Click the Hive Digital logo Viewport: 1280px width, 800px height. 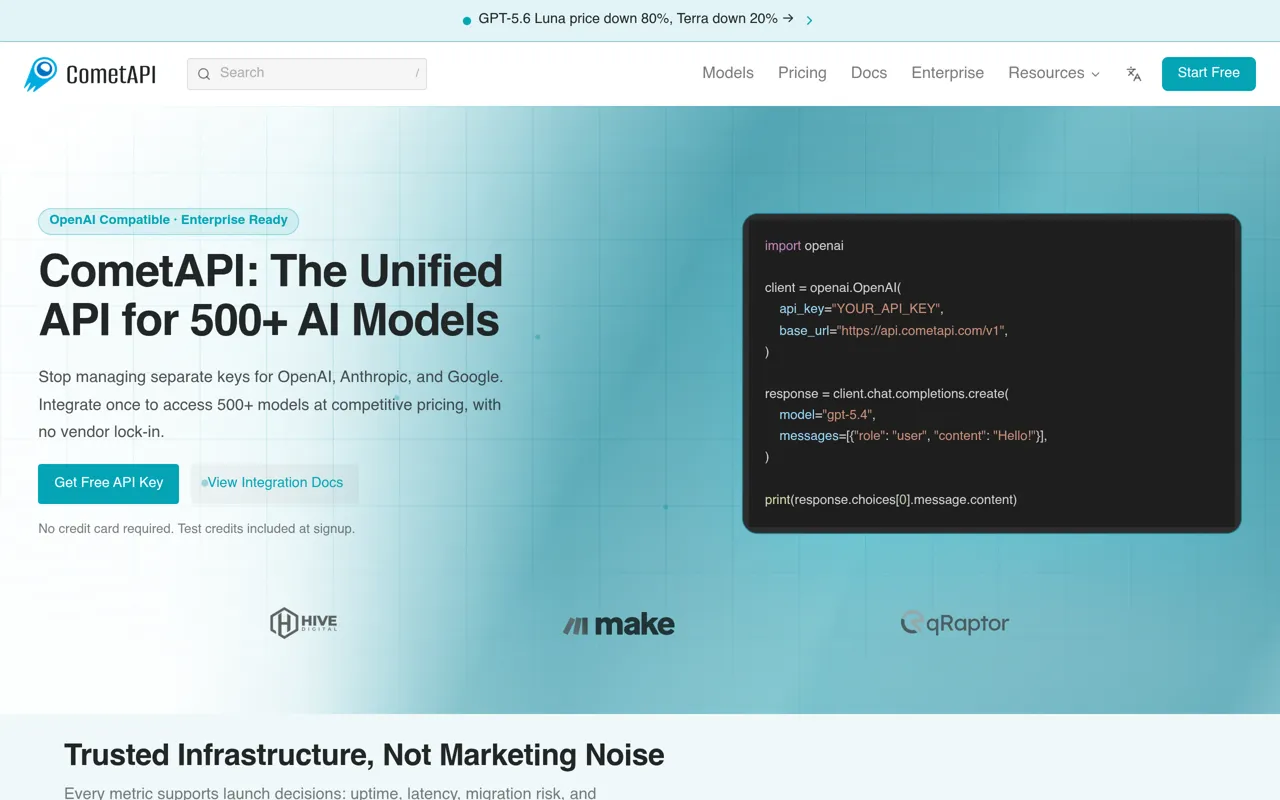[x=304, y=623]
